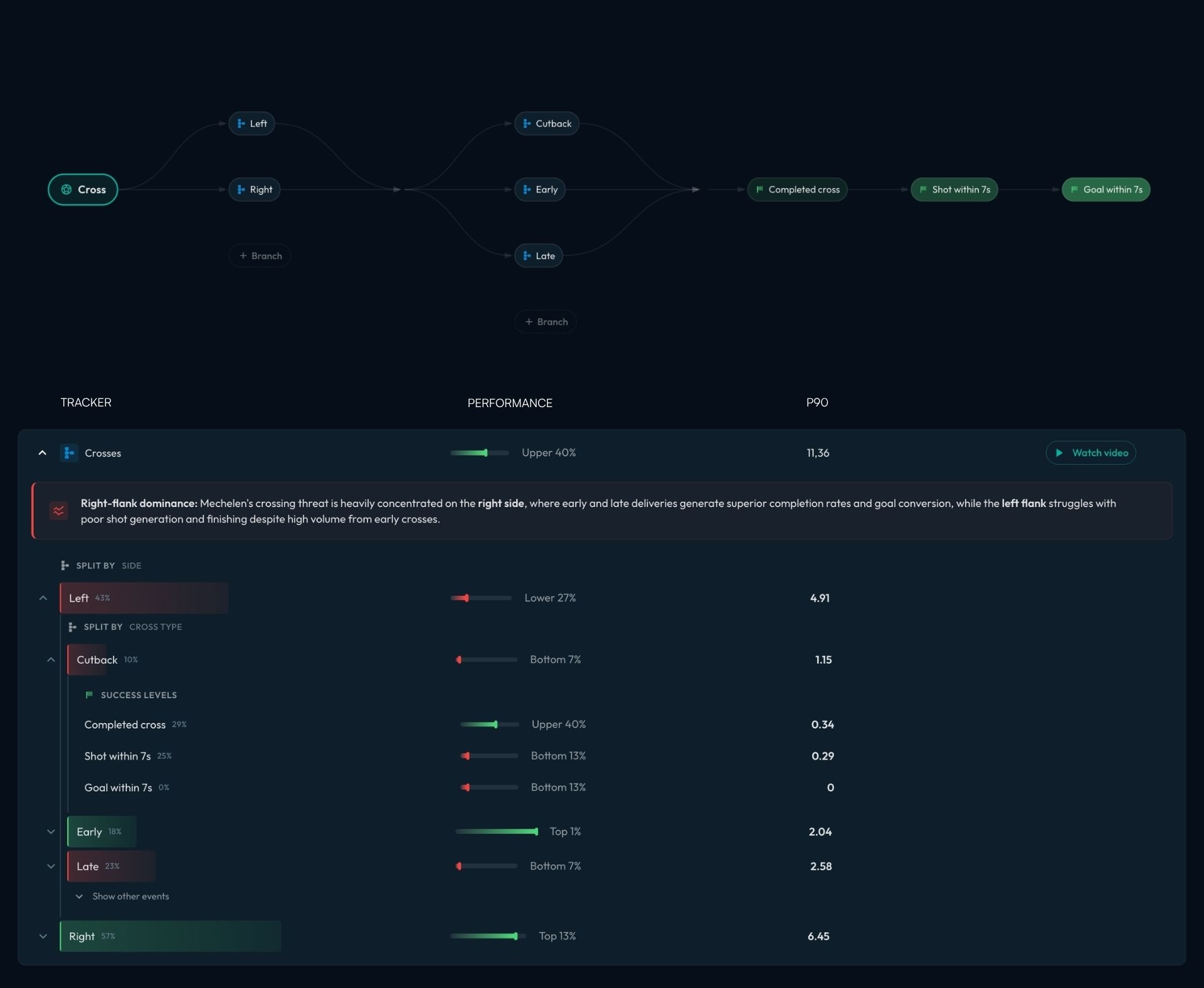Click the split icon on Late node
The height and width of the screenshot is (988, 1204).
click(527, 256)
